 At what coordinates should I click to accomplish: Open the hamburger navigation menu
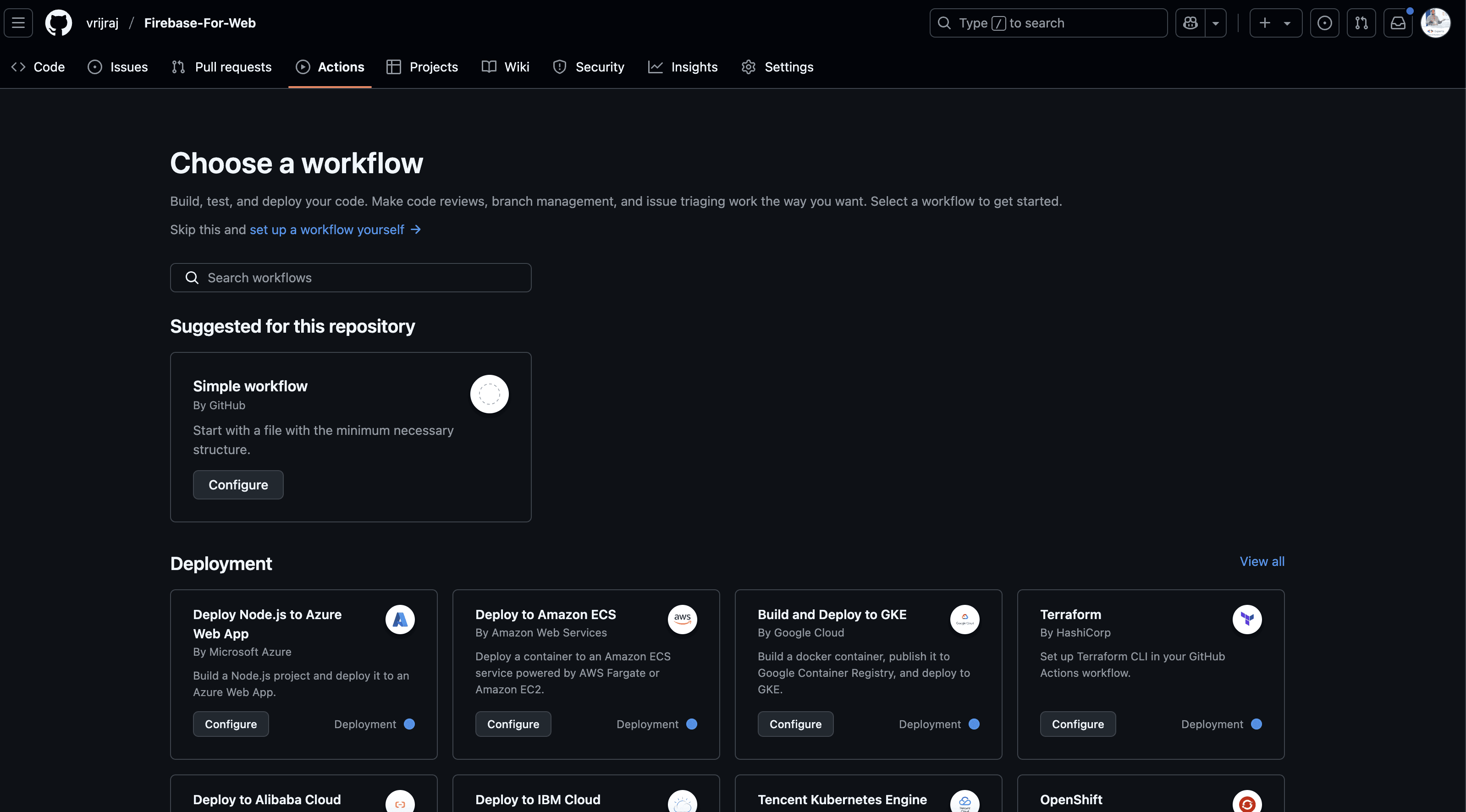pos(18,23)
